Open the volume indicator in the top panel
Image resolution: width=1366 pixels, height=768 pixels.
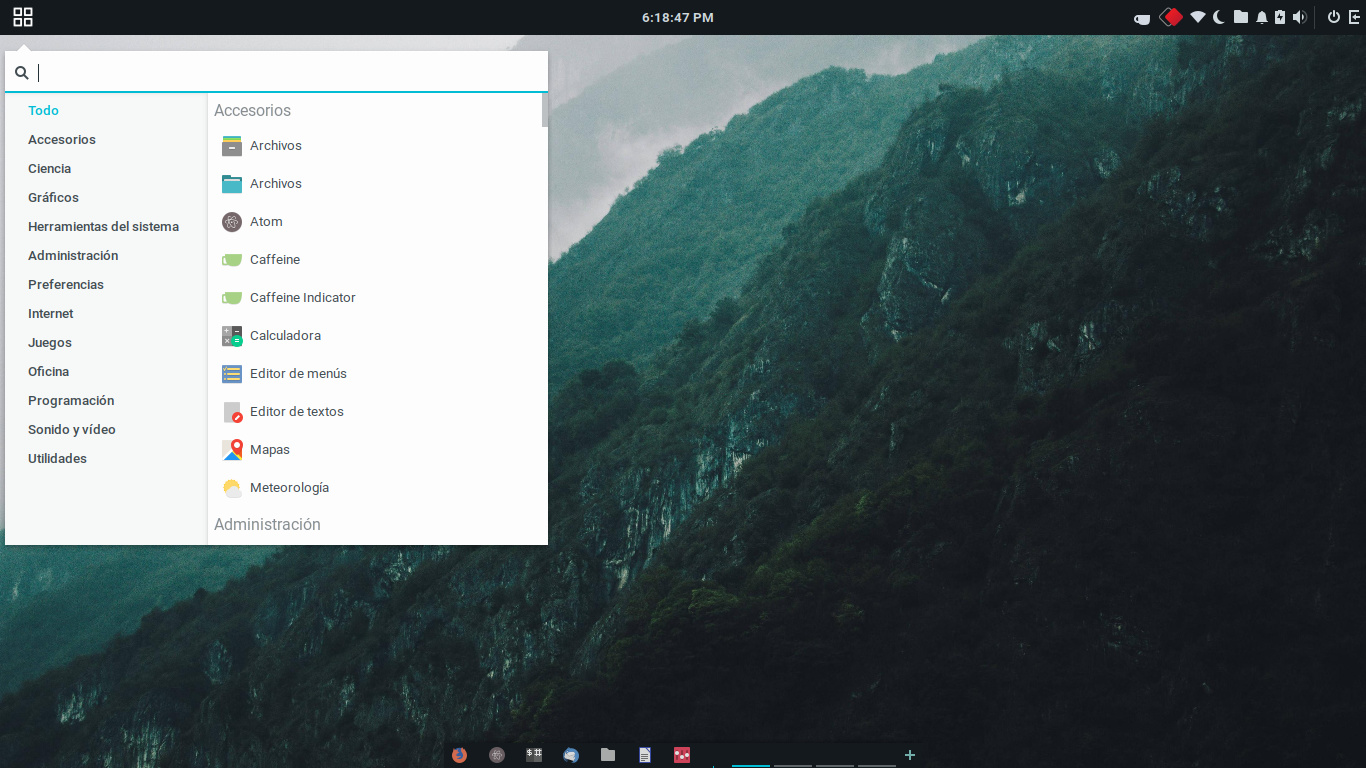click(x=1299, y=17)
